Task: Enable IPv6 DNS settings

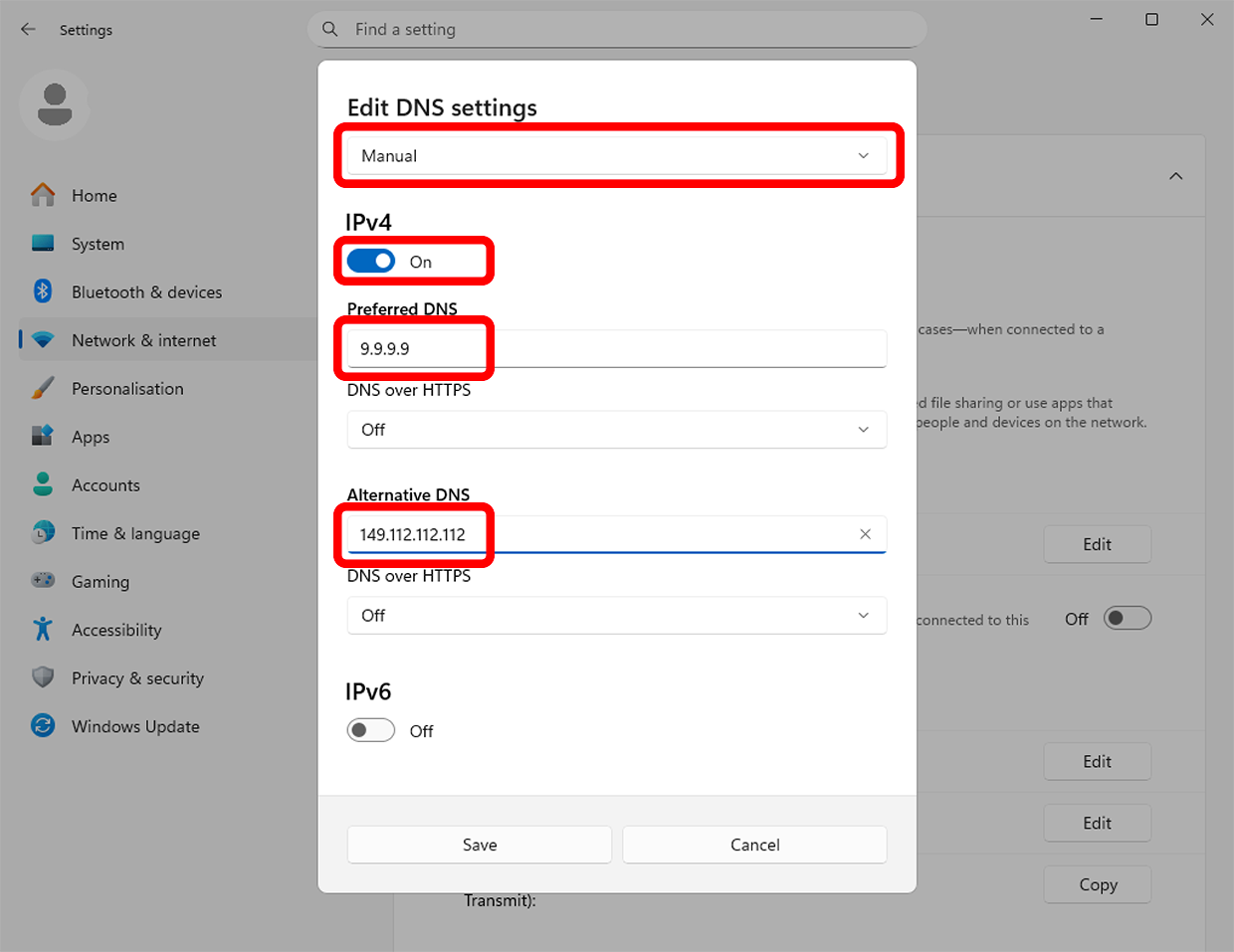Action: (370, 729)
